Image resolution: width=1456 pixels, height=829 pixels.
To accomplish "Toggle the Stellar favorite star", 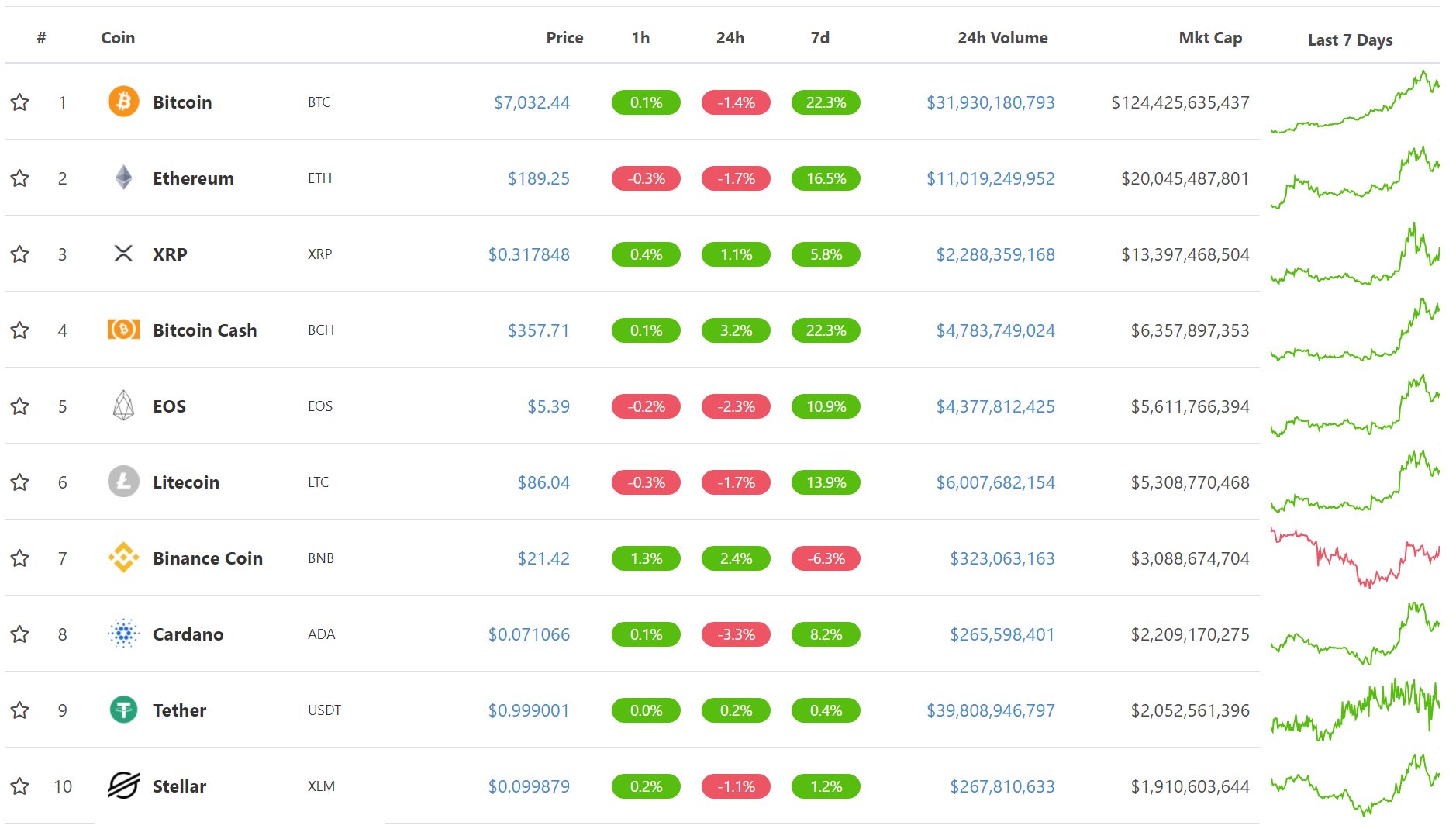I will coord(20,786).
